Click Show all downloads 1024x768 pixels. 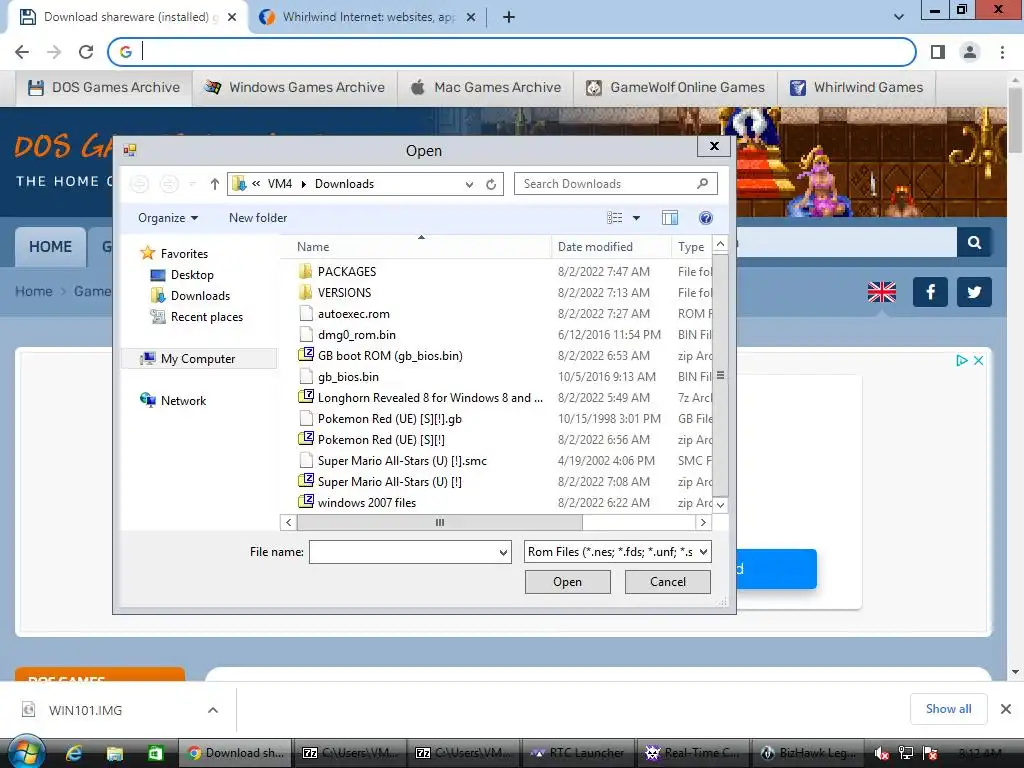948,709
